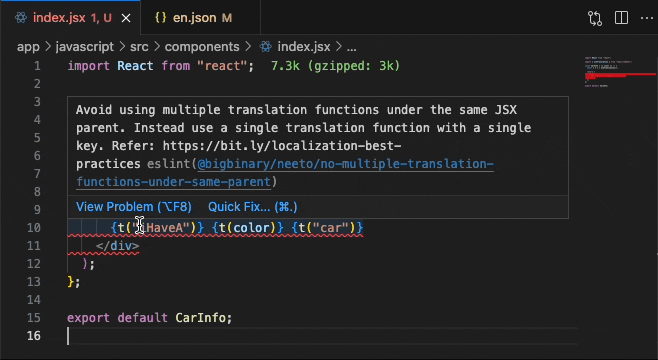Click the 'React' identifier on line 1
The width and height of the screenshot is (658, 360).
click(x=135, y=66)
